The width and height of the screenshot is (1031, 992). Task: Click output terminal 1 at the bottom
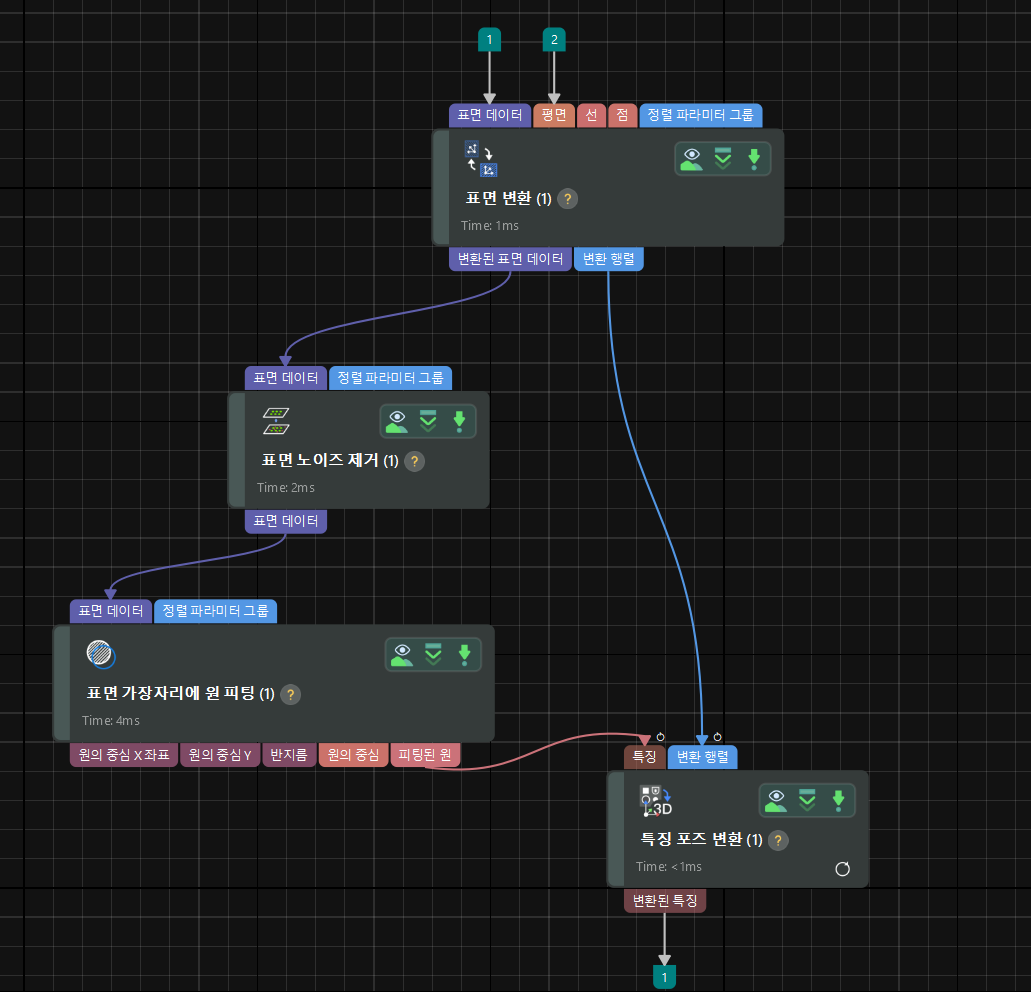[x=665, y=977]
